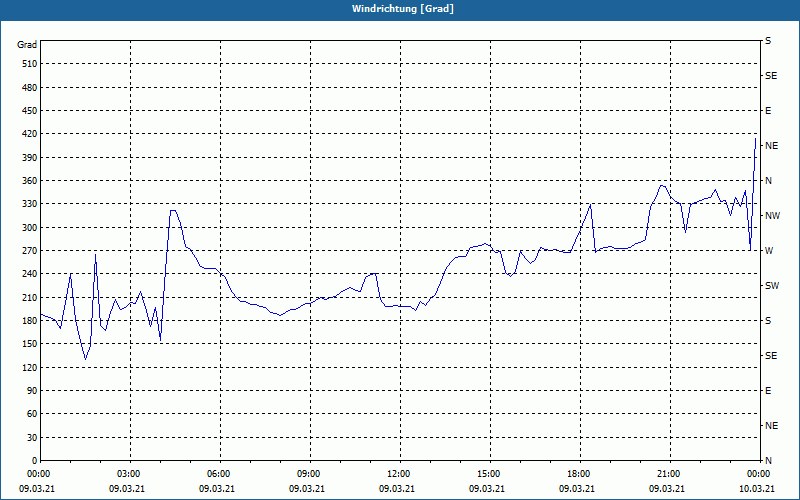
Task: Select the Grad unit label on y-axis
Action: (x=27, y=45)
